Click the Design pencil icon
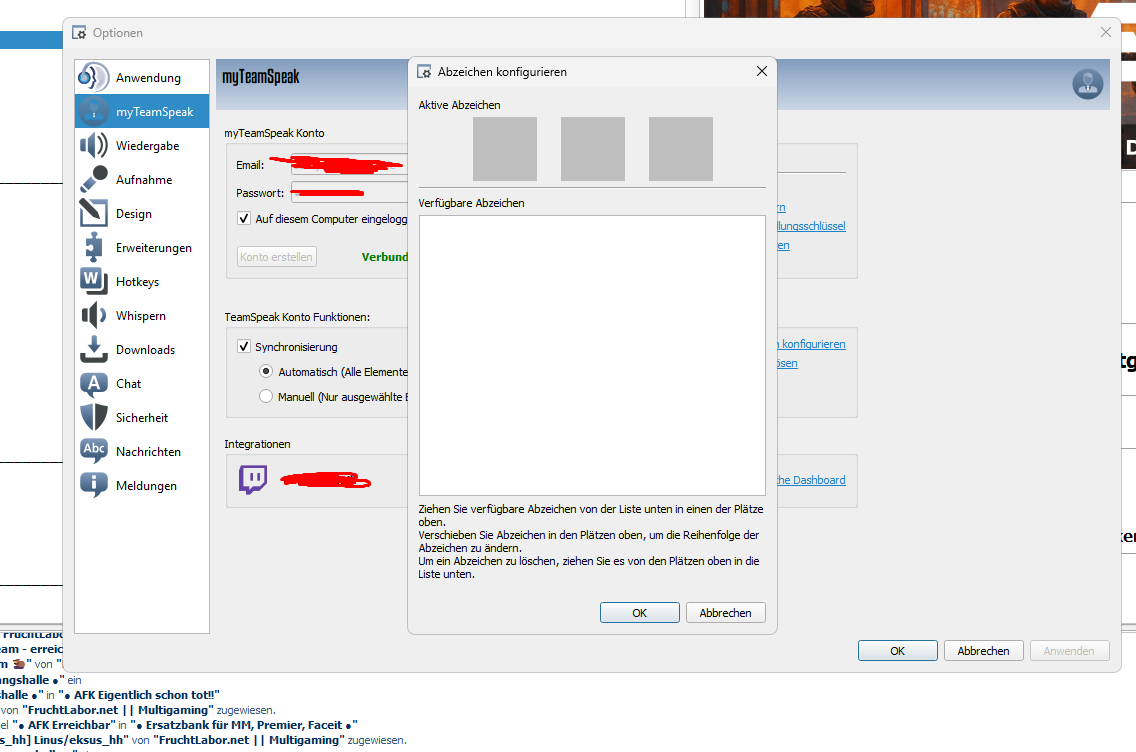 [x=94, y=214]
